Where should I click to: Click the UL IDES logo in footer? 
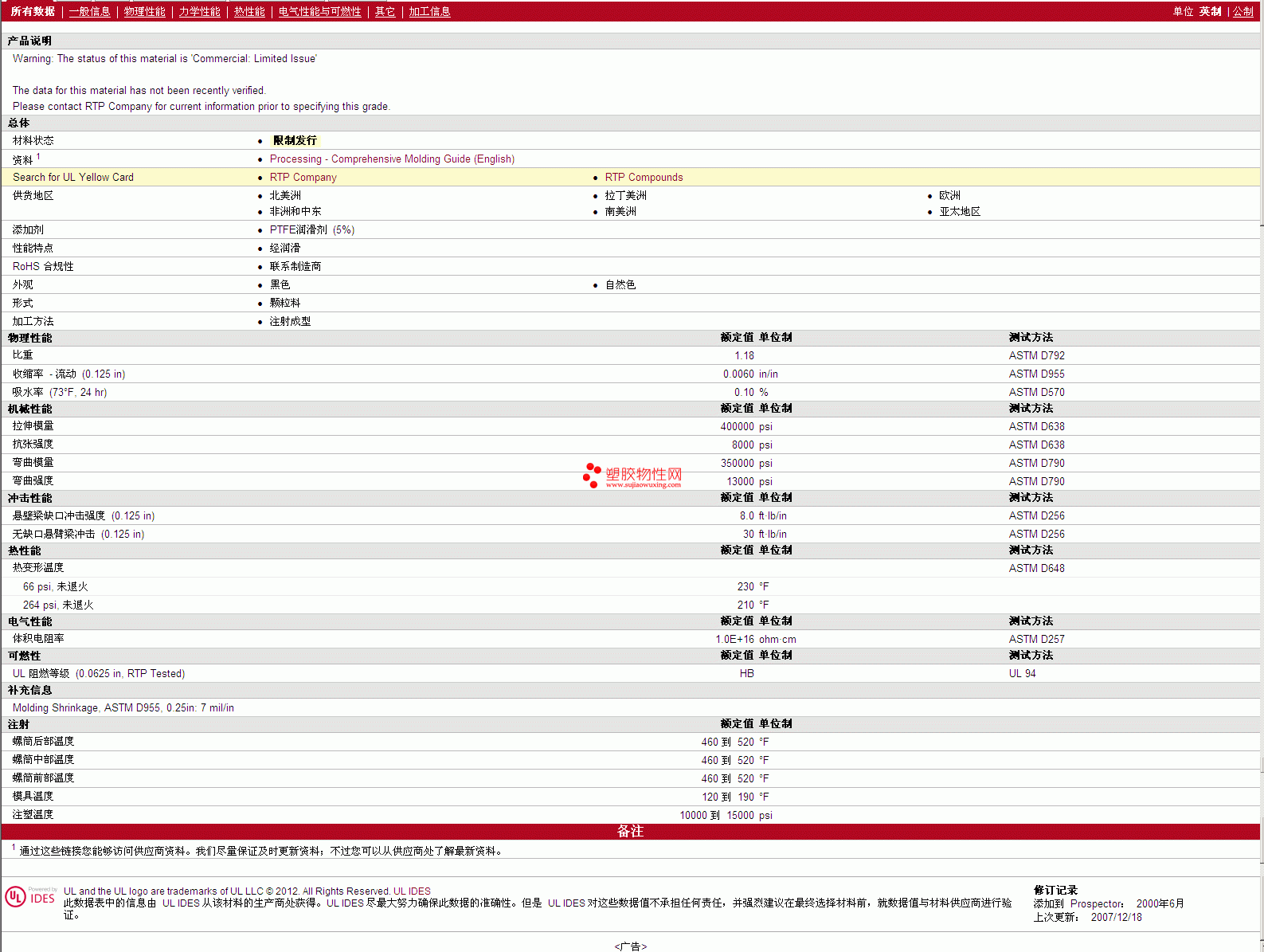tap(30, 897)
